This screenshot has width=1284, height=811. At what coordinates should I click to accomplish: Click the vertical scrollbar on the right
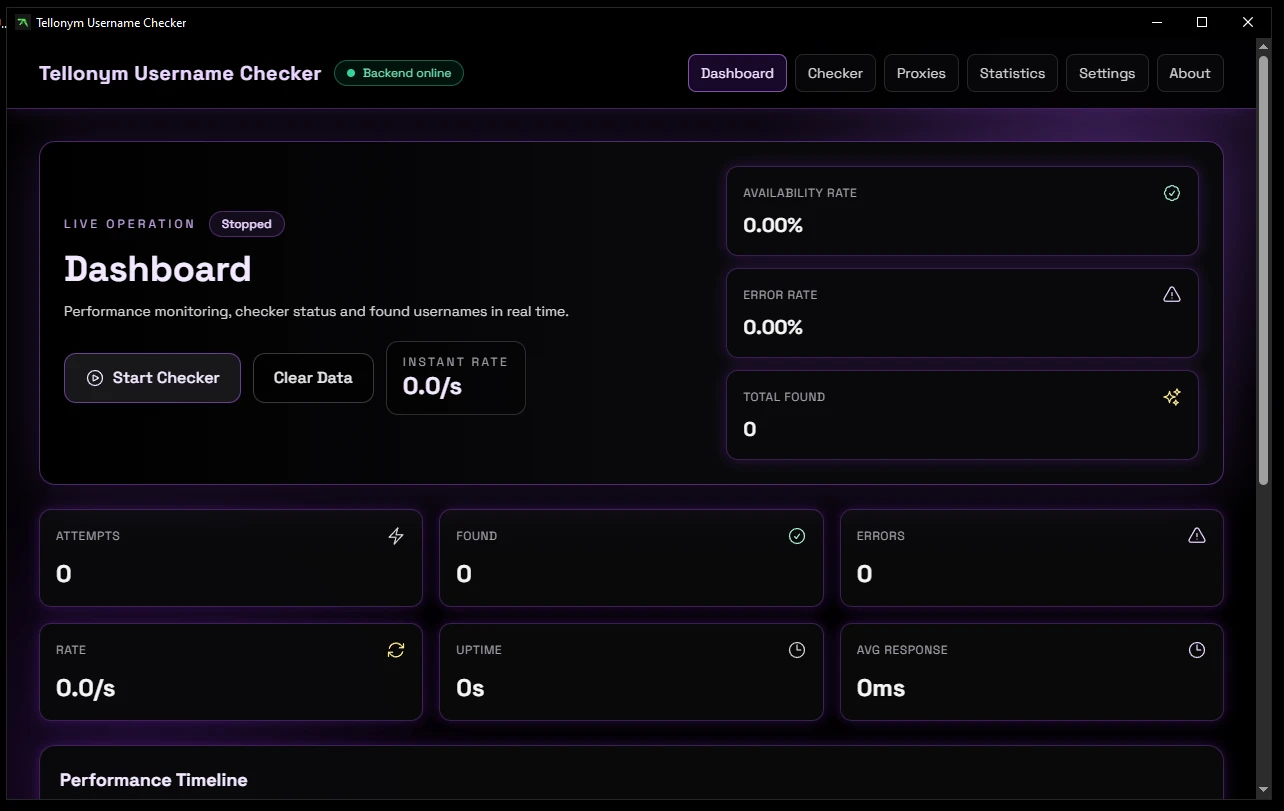1264,300
